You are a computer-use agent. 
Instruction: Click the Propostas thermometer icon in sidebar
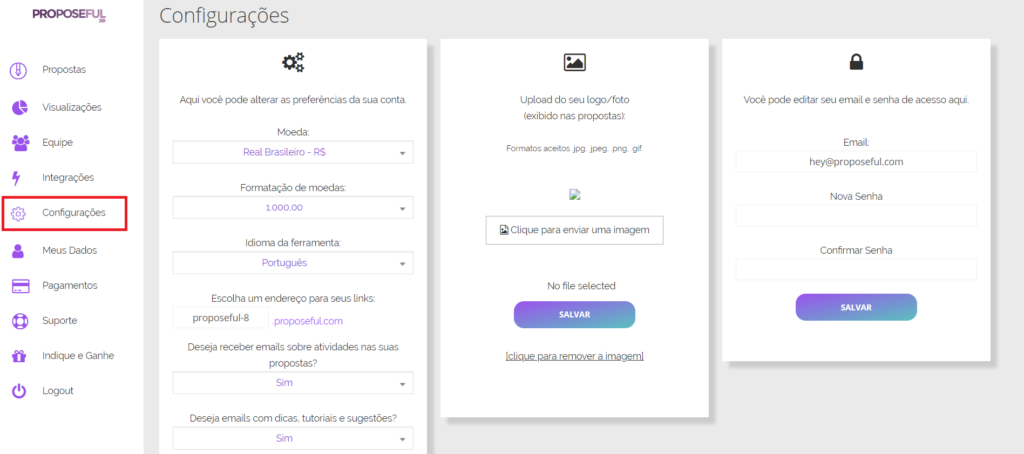19,70
